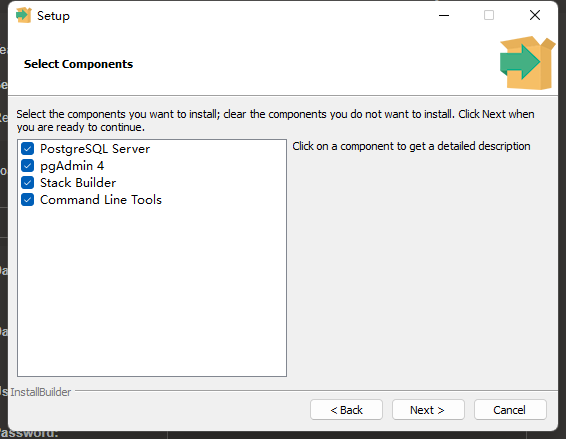Select the PostgreSQL Server component label

click(95, 149)
